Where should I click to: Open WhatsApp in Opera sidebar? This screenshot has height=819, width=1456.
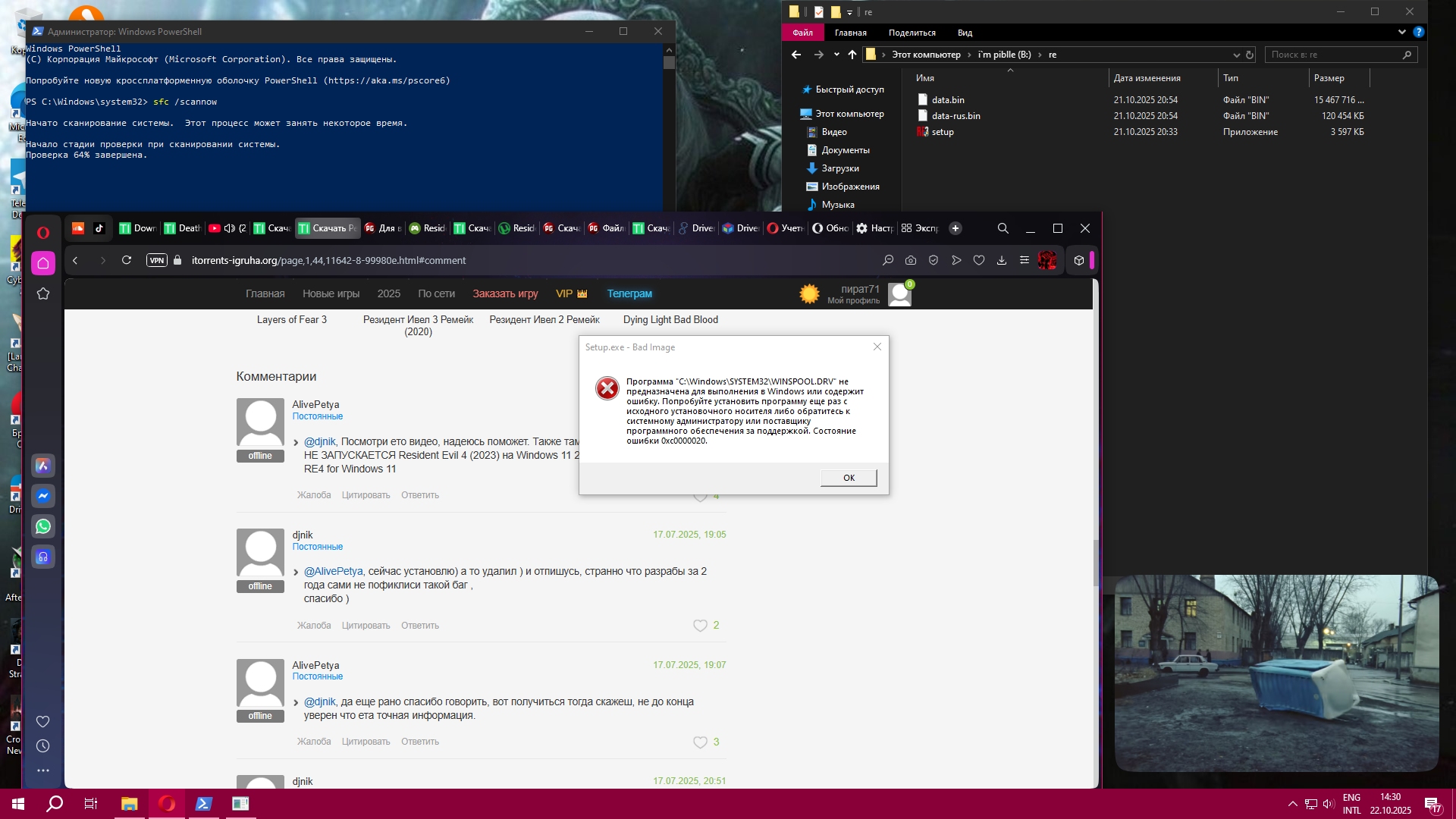point(43,526)
